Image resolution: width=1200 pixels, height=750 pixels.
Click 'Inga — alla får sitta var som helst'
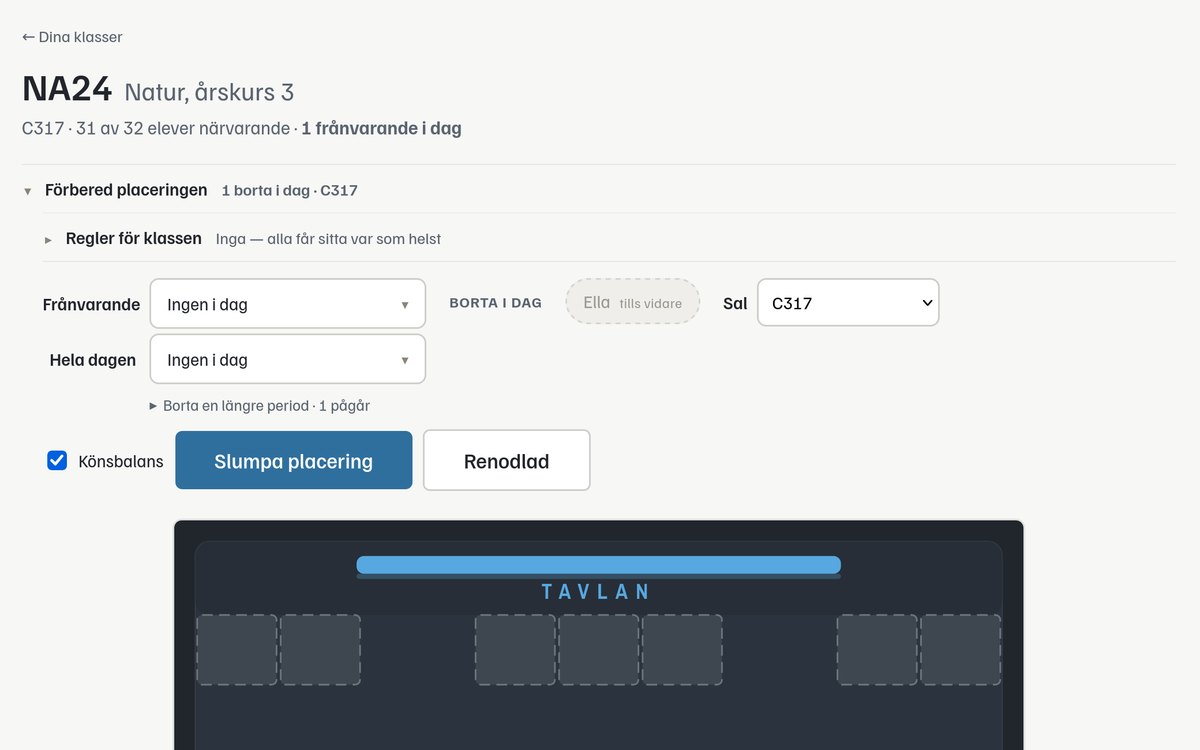tap(328, 239)
